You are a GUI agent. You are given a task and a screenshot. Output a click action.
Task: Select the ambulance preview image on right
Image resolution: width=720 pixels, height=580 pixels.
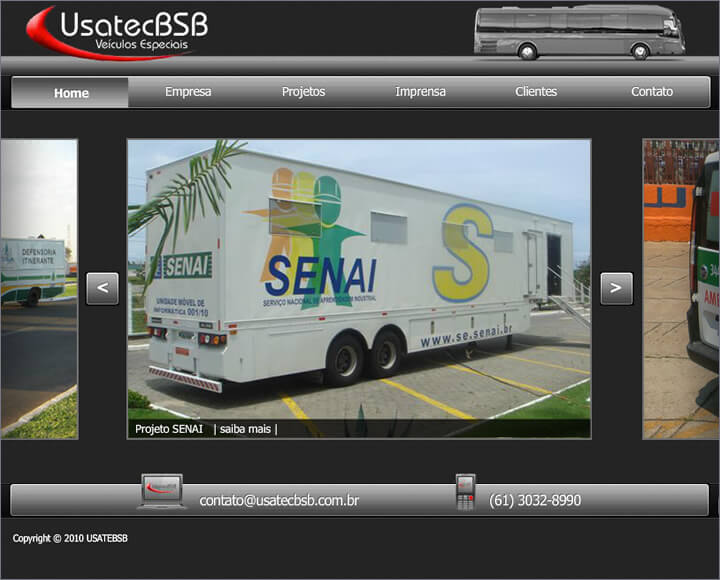click(x=681, y=289)
